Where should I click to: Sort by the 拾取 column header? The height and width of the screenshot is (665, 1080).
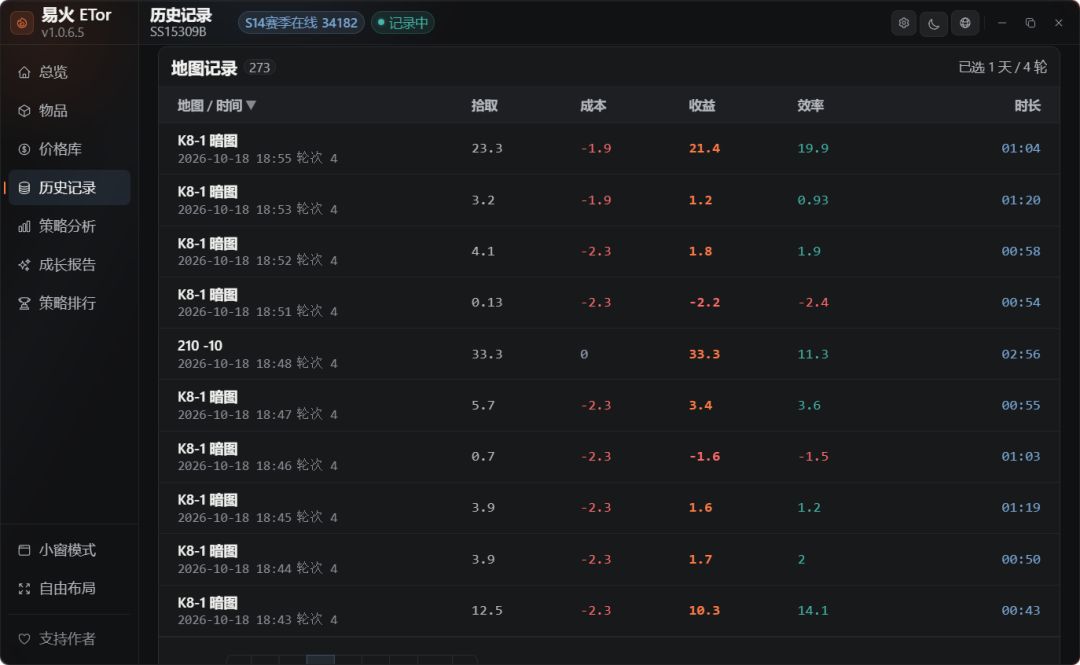(x=484, y=105)
